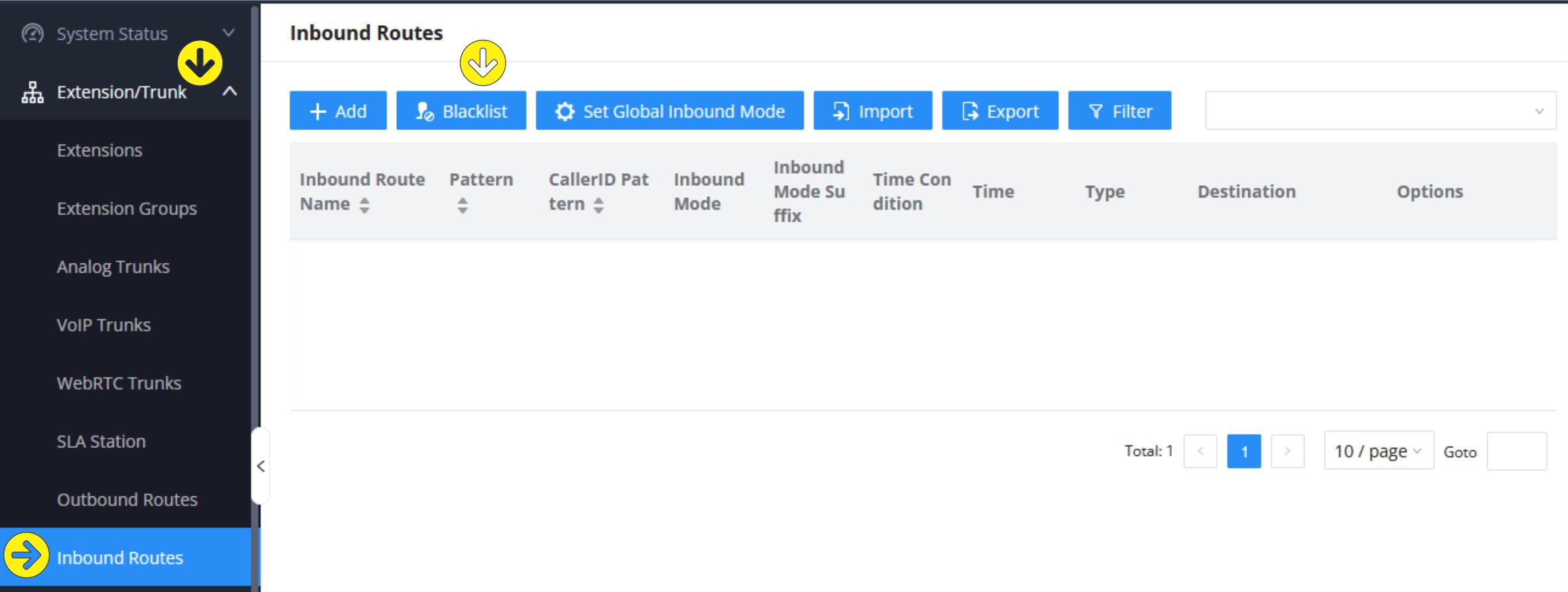This screenshot has height=592, width=1568.
Task: Collapse the Extension/Trunk section chevron
Action: 230,92
